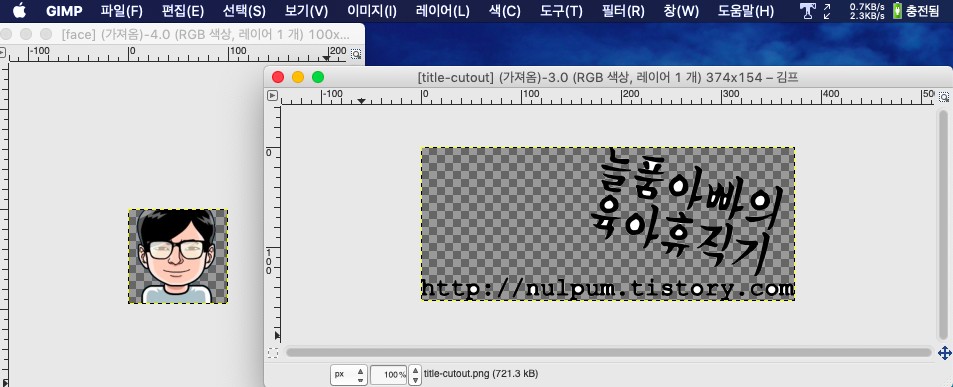The width and height of the screenshot is (953, 387).
Task: Click the cartoon face image in face window
Action: pyautogui.click(x=178, y=256)
